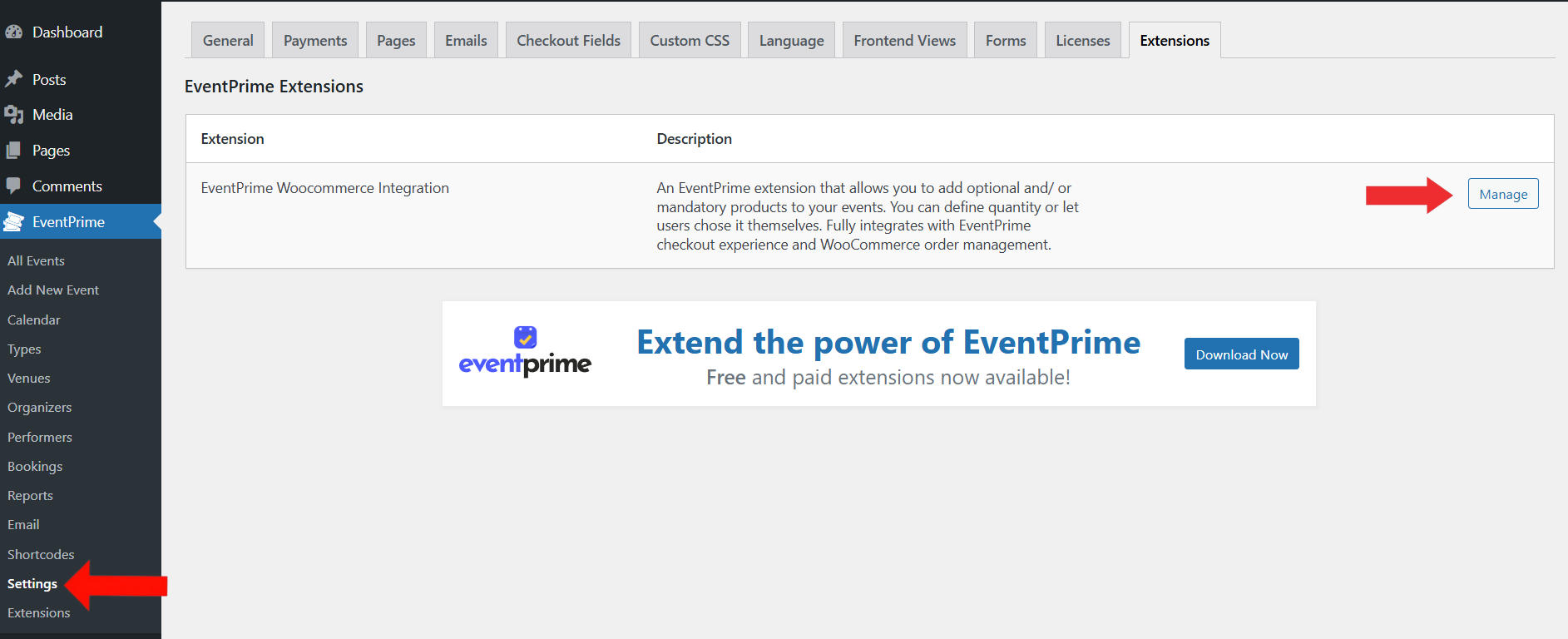Select Settings submenu item
Screen dimensions: 1568x639
(32, 583)
